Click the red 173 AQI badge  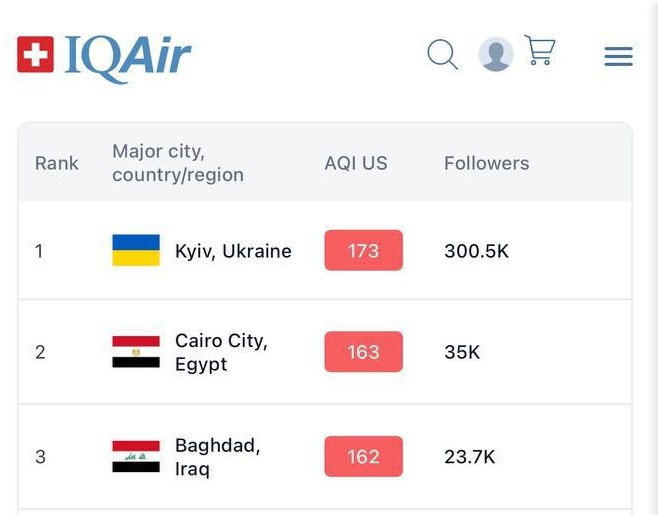(x=363, y=251)
